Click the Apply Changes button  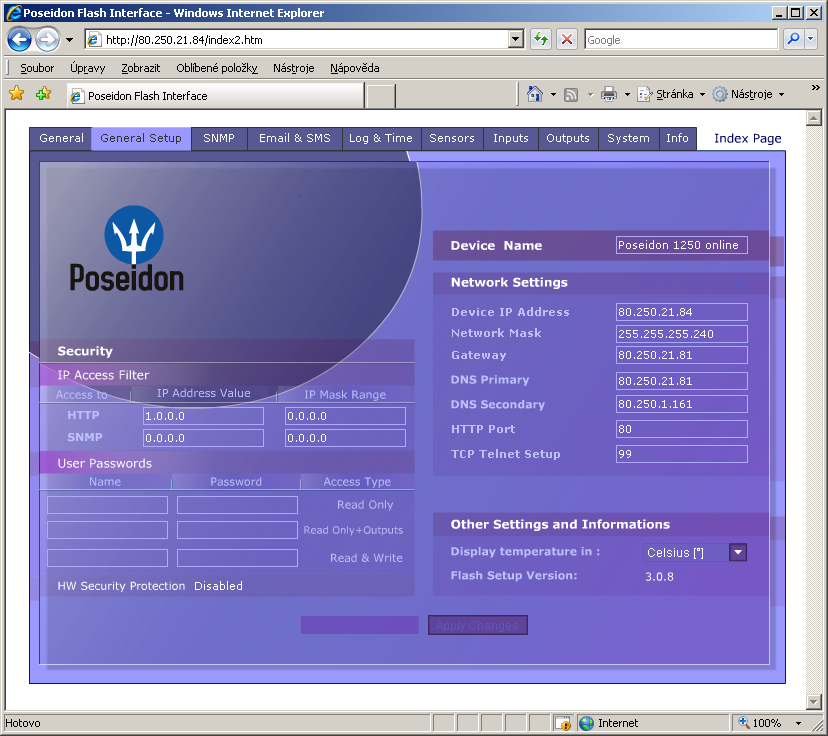point(477,625)
